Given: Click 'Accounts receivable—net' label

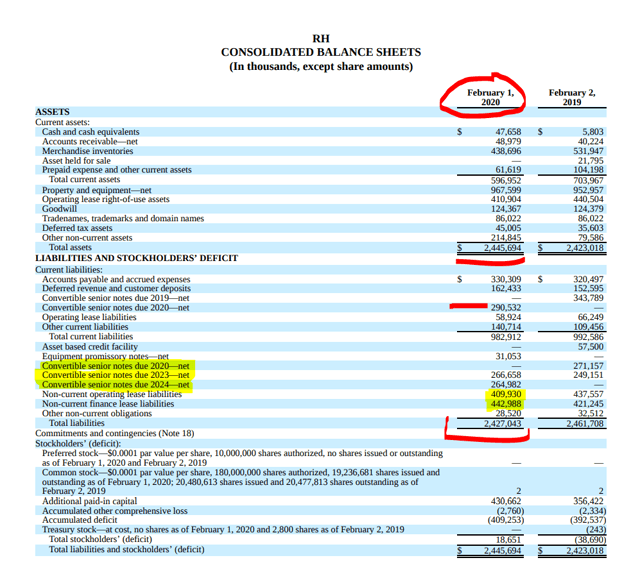Looking at the screenshot, I should coord(90,141).
